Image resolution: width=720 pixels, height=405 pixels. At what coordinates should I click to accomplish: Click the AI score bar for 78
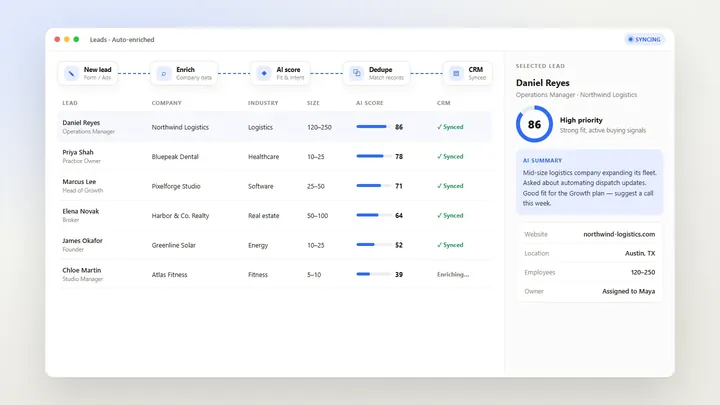click(373, 156)
